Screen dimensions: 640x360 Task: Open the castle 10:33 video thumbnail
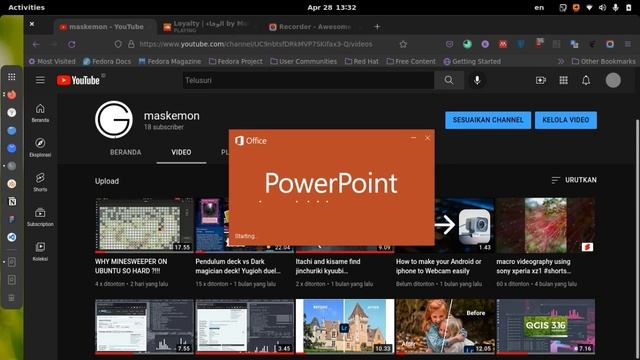point(345,327)
